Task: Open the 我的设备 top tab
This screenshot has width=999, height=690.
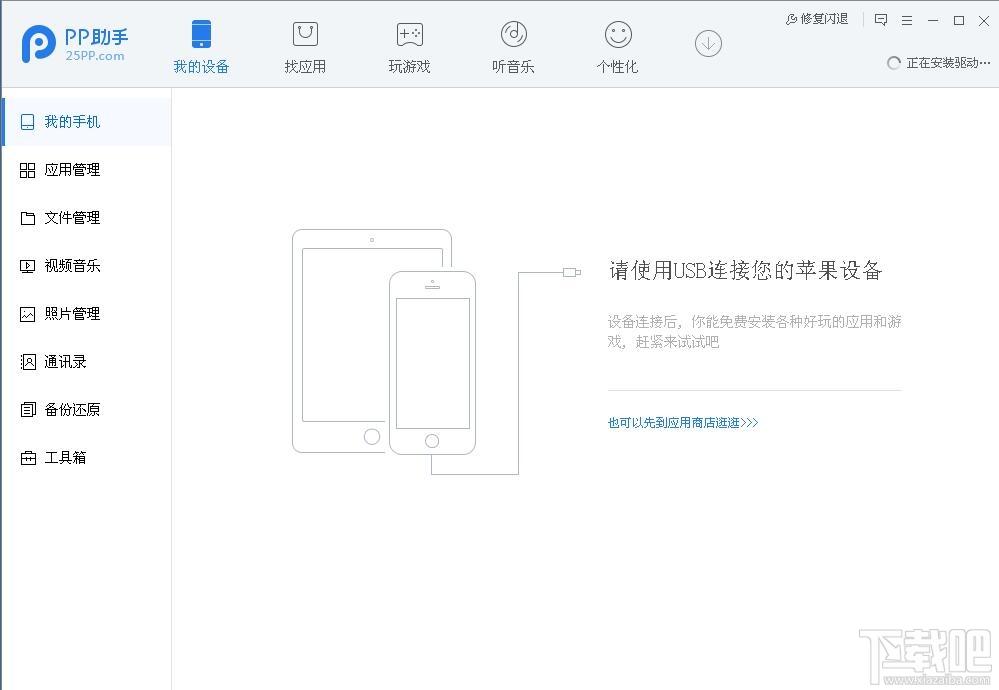Action: pos(201,47)
